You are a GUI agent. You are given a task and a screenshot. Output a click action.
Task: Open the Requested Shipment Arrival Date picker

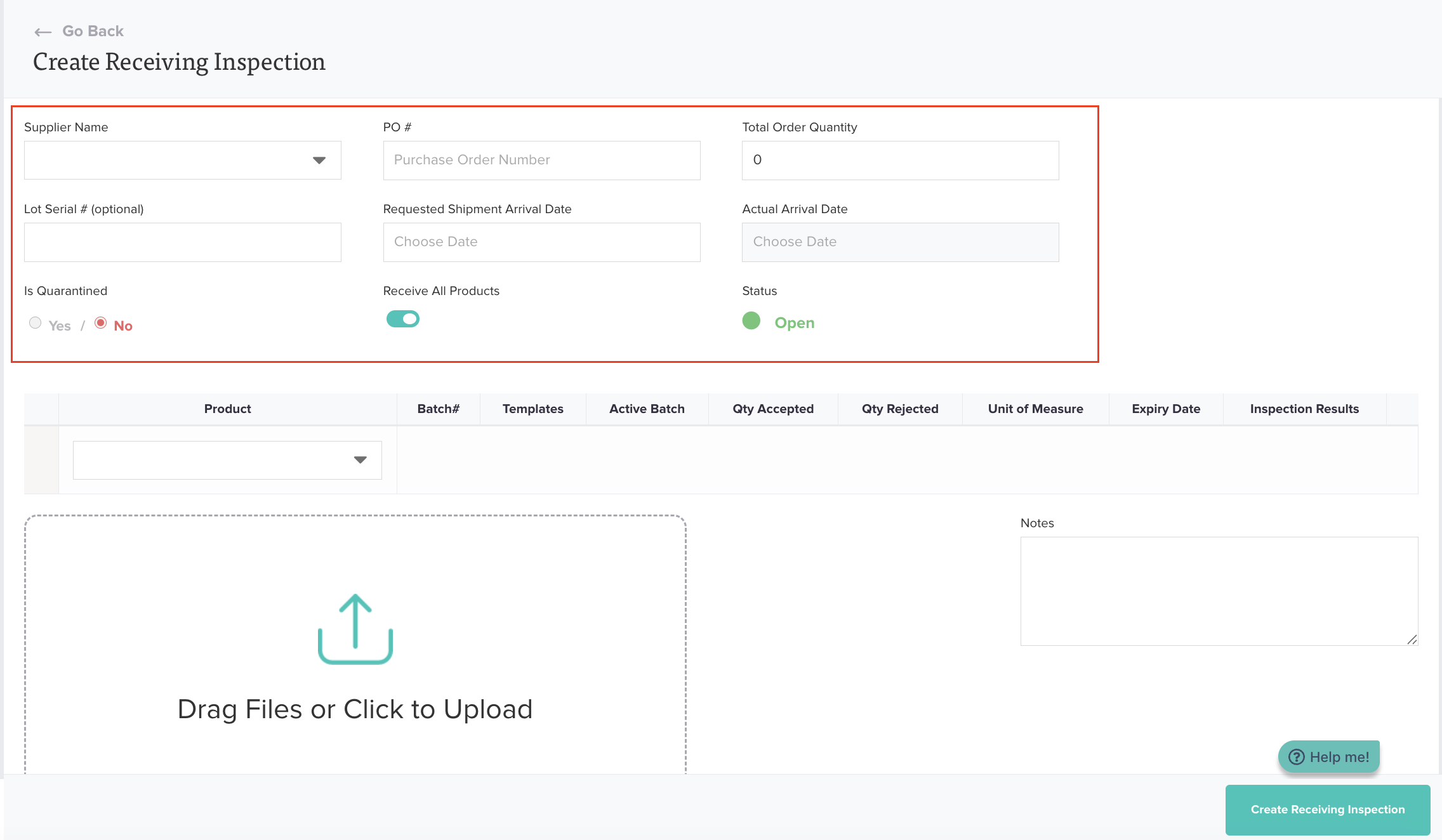point(541,242)
